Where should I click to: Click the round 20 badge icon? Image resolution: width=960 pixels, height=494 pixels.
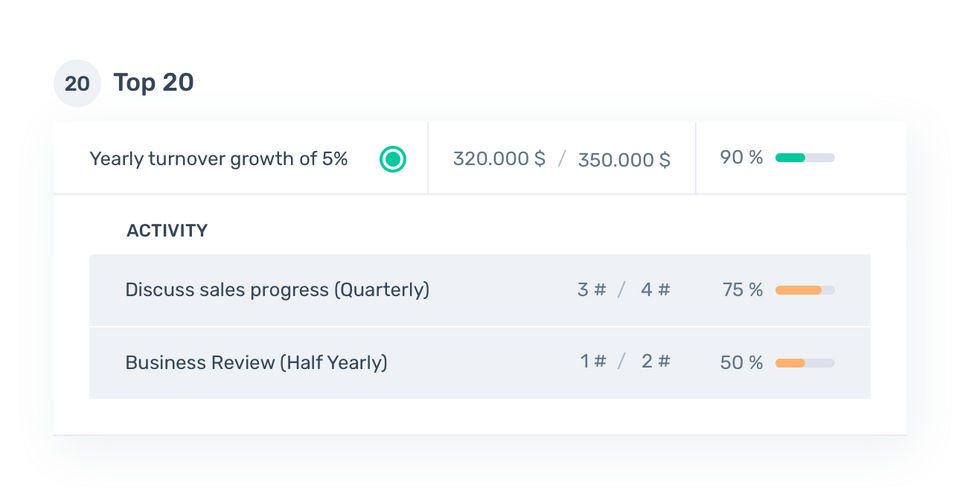[77, 83]
